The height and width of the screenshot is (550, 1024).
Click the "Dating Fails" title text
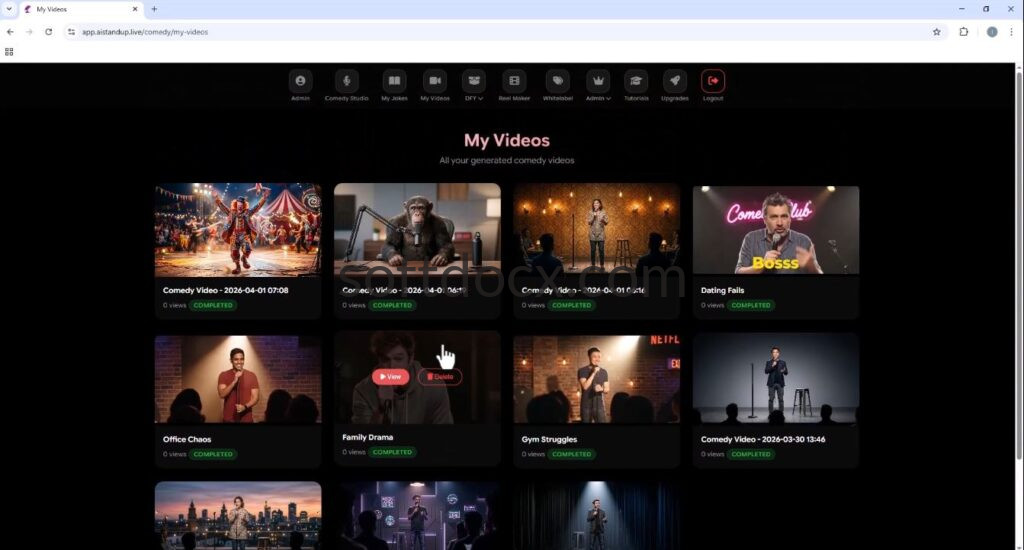722,290
